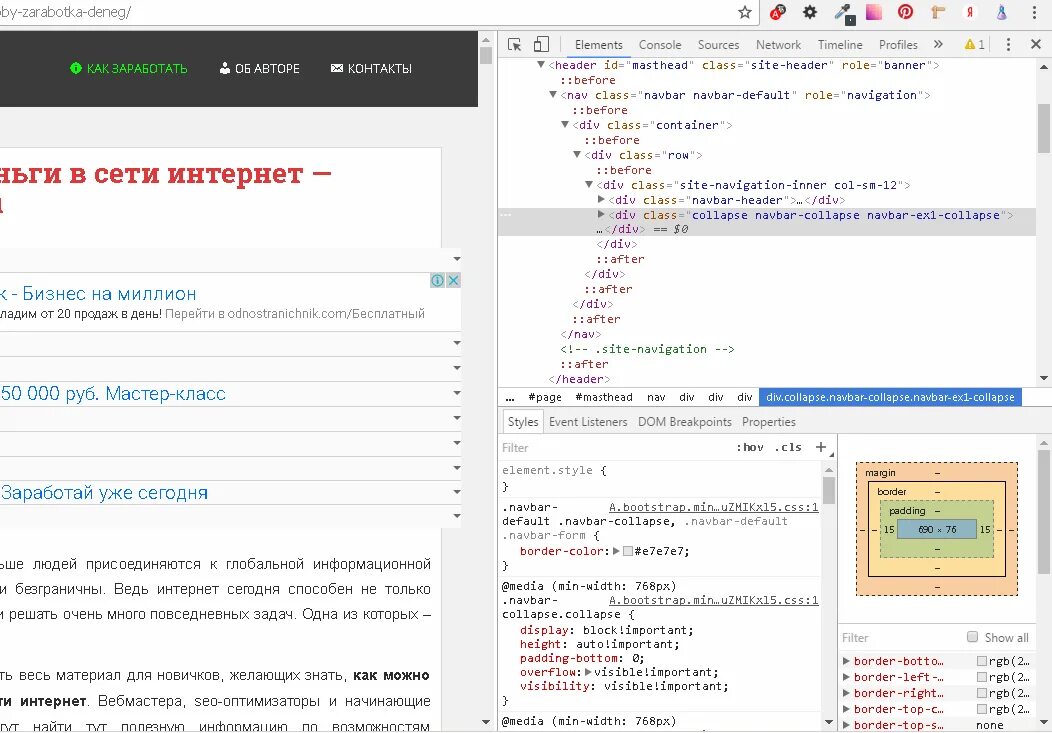The image size is (1052, 733).
Task: Toggle .cls class editor
Action: [788, 447]
